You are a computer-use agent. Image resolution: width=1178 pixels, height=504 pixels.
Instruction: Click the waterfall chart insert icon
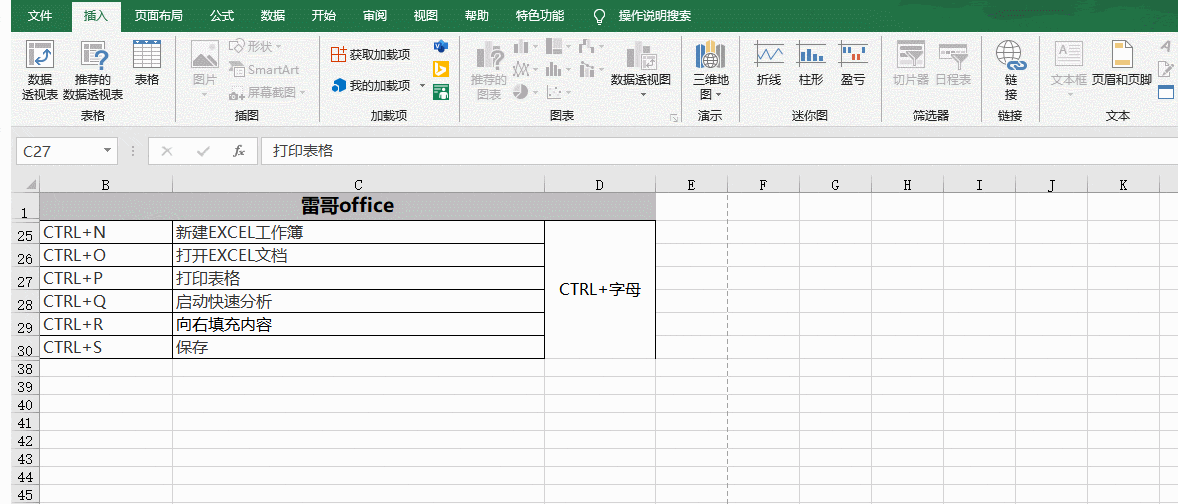(587, 47)
